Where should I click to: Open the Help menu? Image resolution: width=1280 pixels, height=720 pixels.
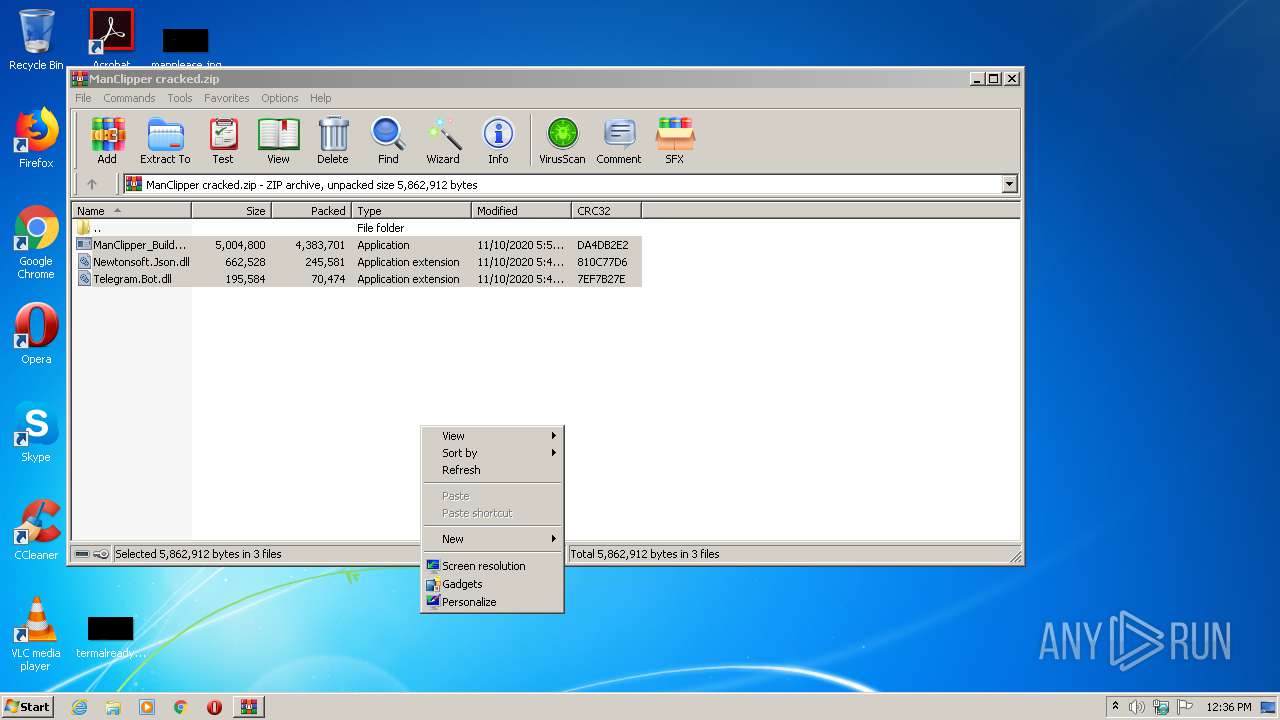click(320, 98)
